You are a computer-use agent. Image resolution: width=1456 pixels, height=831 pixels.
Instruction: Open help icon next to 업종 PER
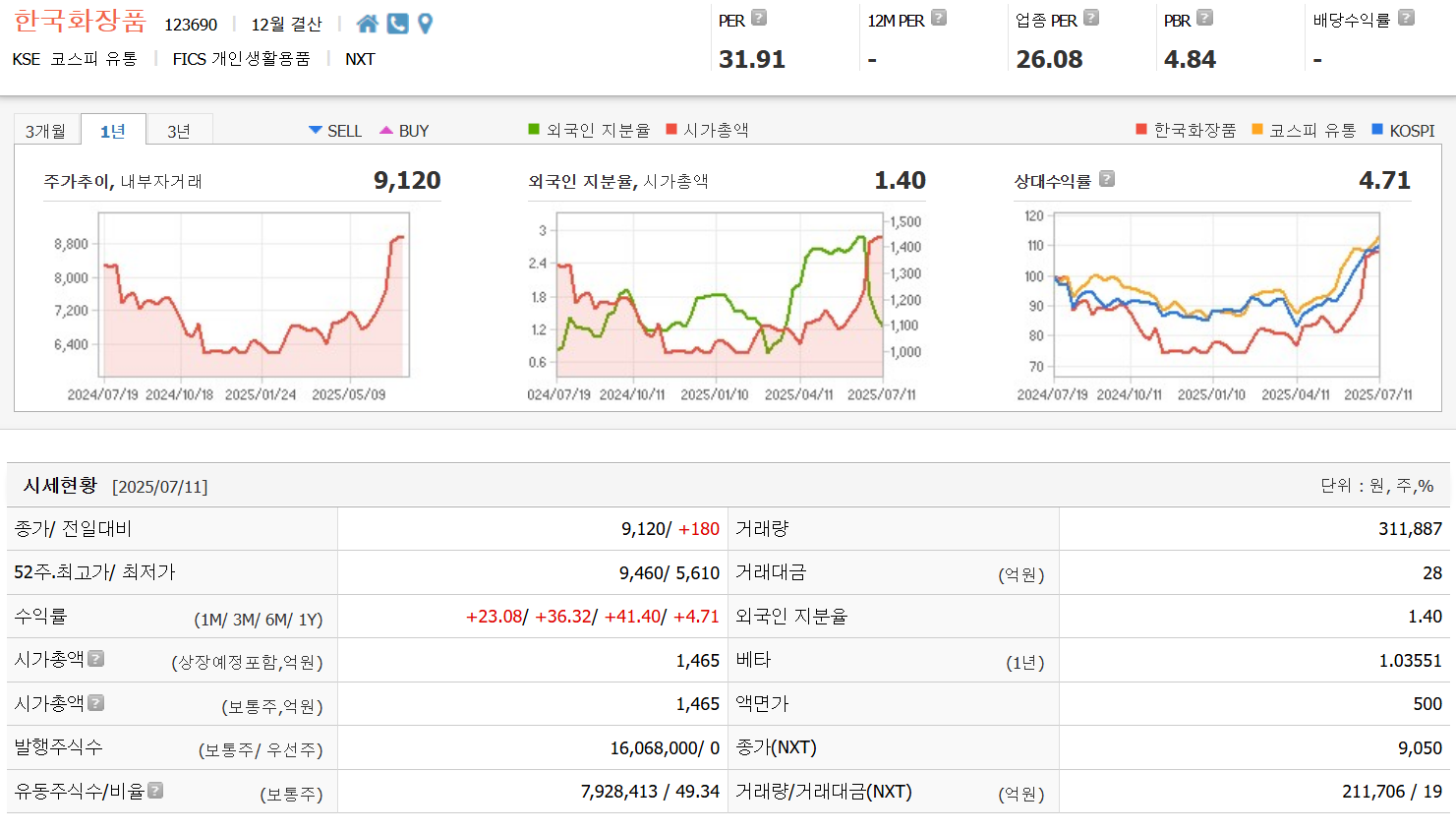pyautogui.click(x=1091, y=18)
